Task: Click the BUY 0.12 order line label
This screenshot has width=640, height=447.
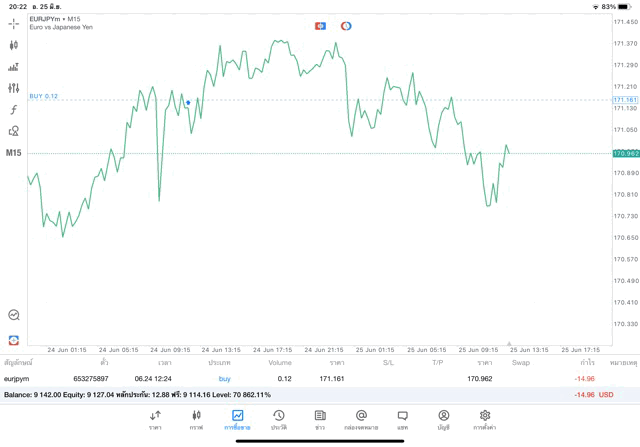Action: click(44, 96)
